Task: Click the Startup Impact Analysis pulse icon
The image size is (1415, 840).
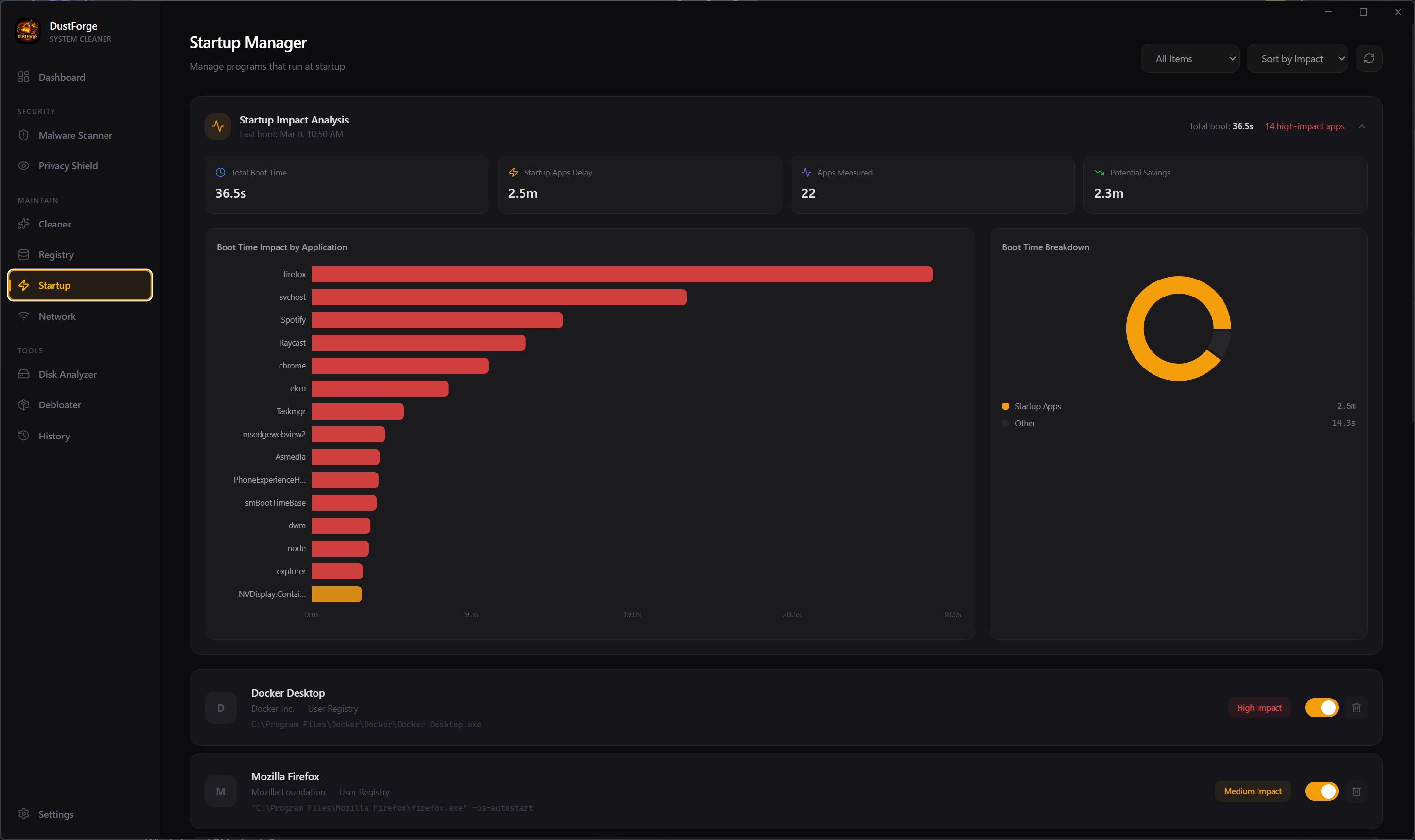Action: (x=218, y=126)
